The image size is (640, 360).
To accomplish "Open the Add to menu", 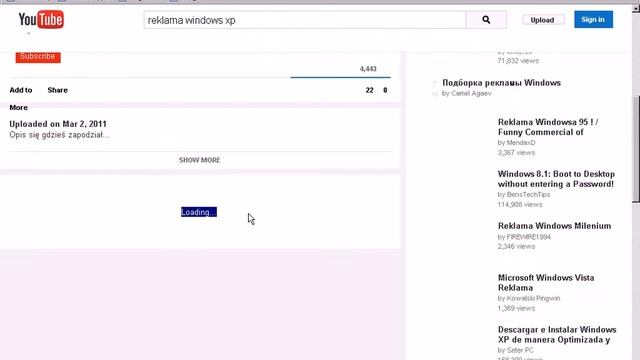I will pos(21,90).
